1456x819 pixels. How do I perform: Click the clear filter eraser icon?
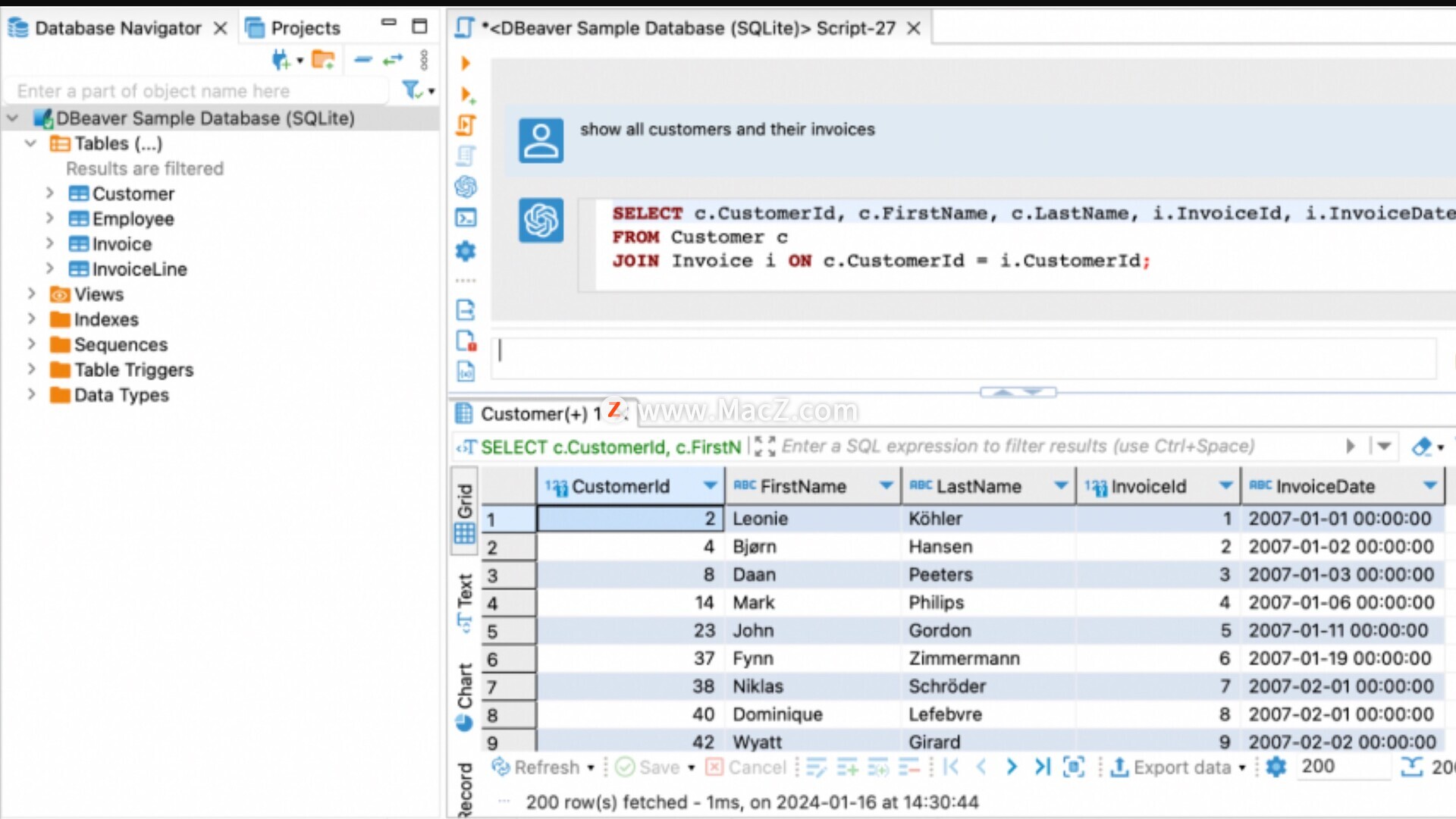click(1422, 447)
